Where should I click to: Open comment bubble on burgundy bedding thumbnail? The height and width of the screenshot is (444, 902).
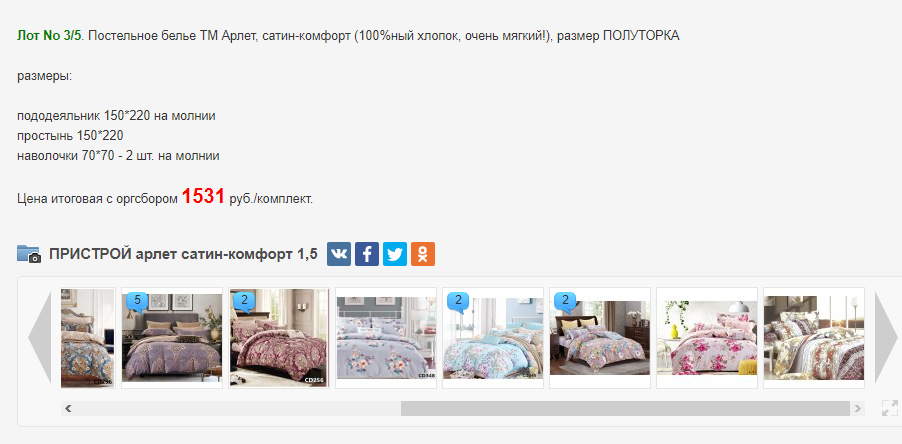tap(244, 301)
